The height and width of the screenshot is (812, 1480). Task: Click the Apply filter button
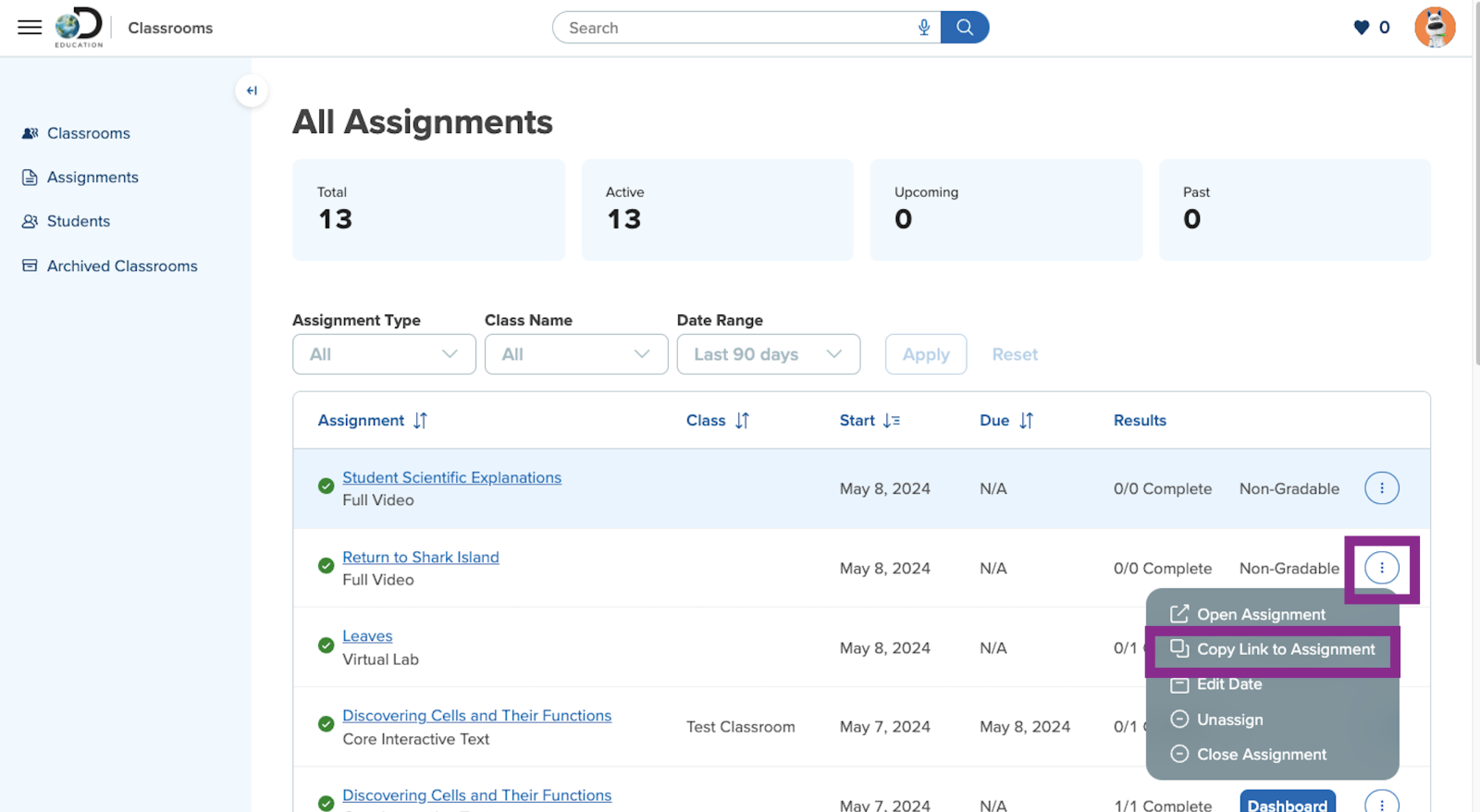925,354
